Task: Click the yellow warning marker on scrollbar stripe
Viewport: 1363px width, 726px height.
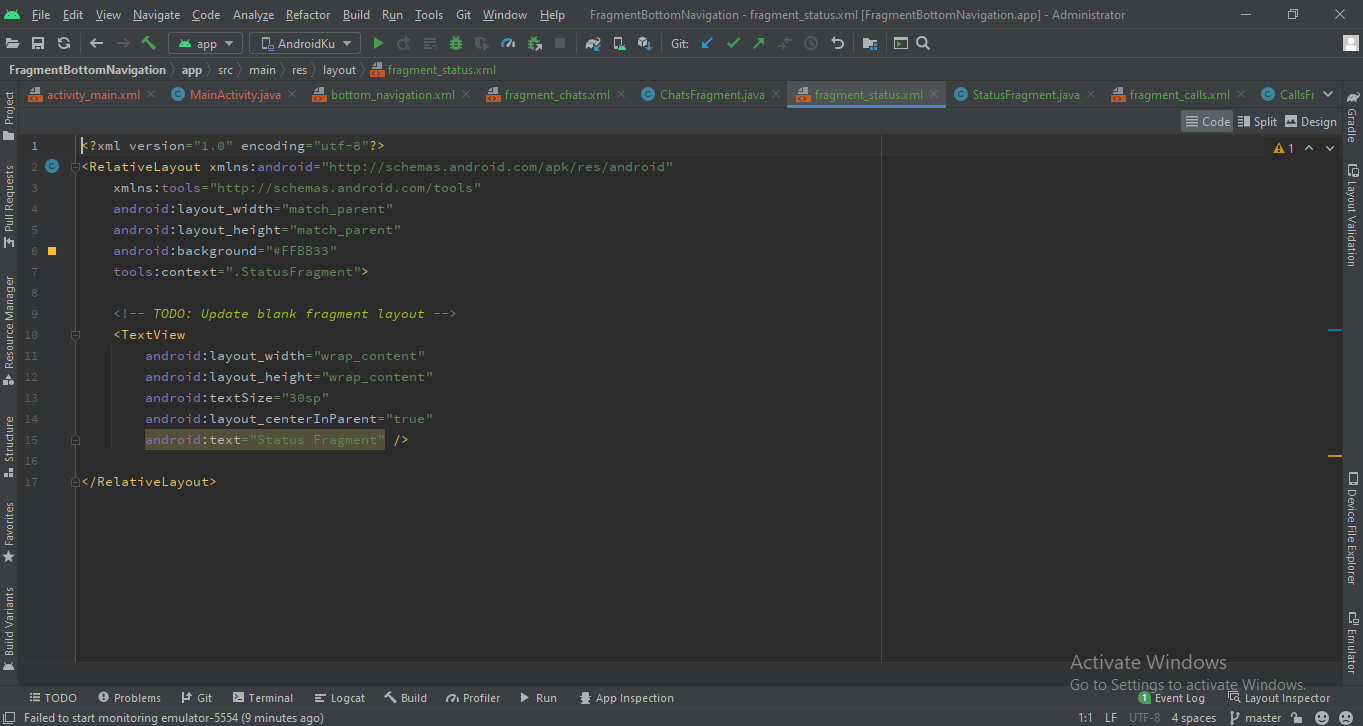Action: click(1334, 456)
